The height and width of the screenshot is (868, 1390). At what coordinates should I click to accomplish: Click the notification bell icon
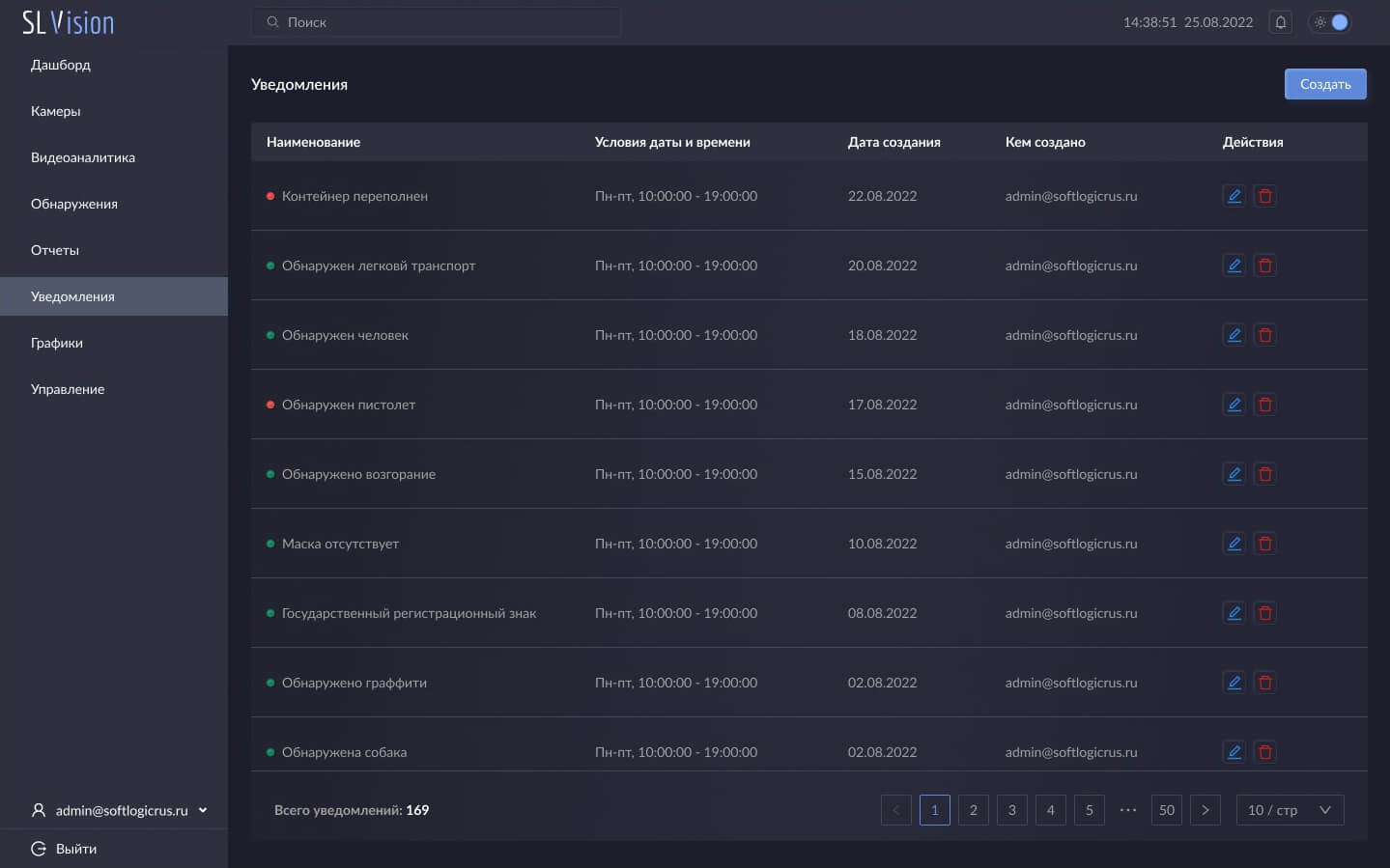click(1280, 22)
